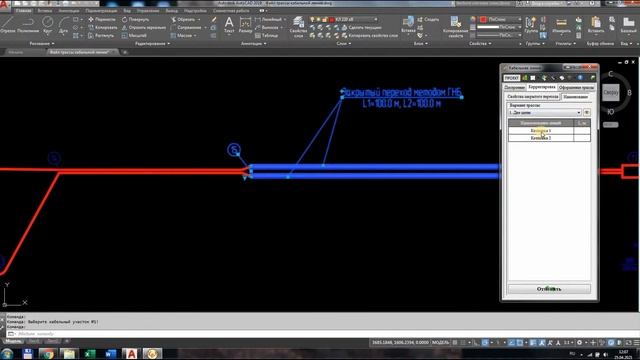Switch to the Аннотации ribbon tab

tap(69, 11)
